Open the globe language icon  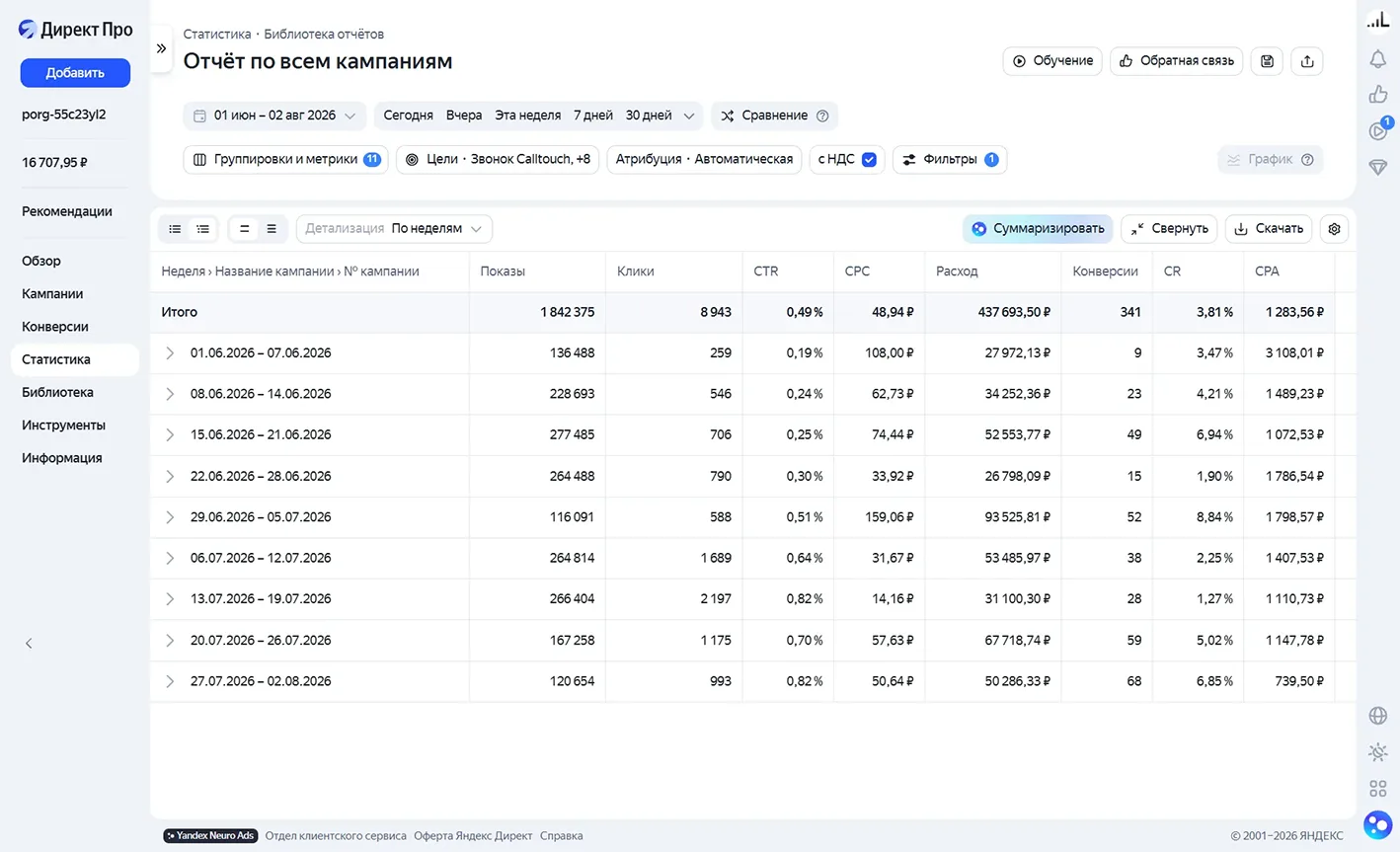[1378, 716]
